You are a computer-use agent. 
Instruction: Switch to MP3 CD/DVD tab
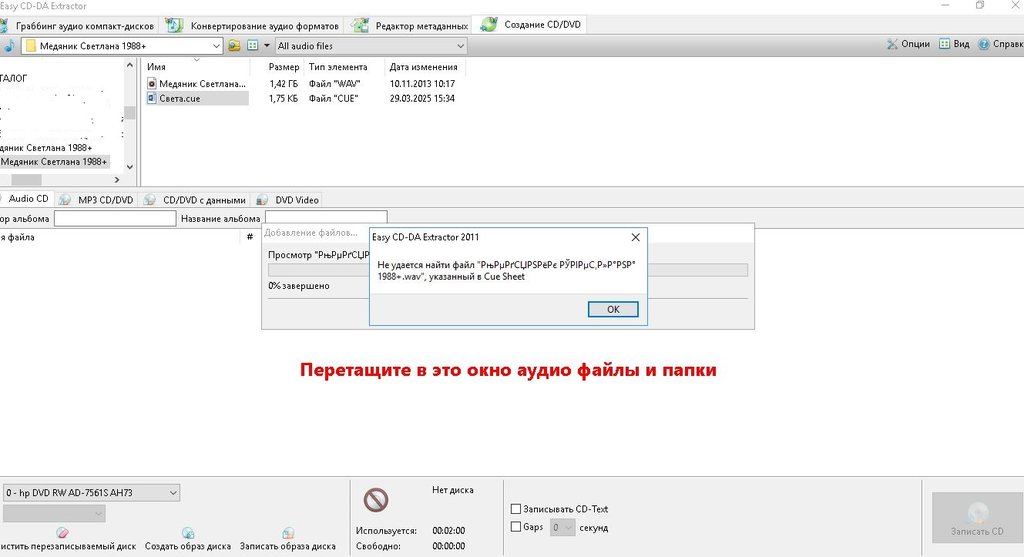click(106, 200)
